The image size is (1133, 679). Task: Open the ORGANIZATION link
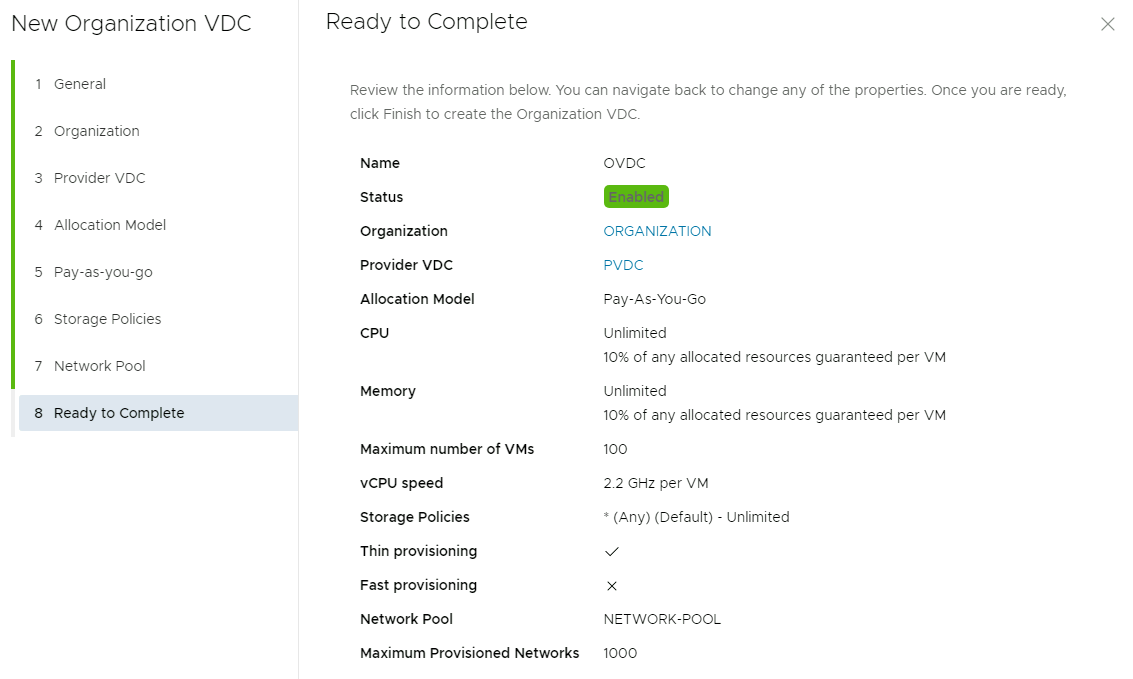coord(657,231)
